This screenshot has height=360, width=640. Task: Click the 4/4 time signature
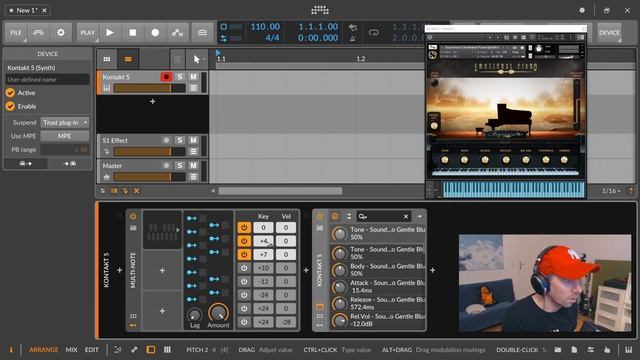272,38
